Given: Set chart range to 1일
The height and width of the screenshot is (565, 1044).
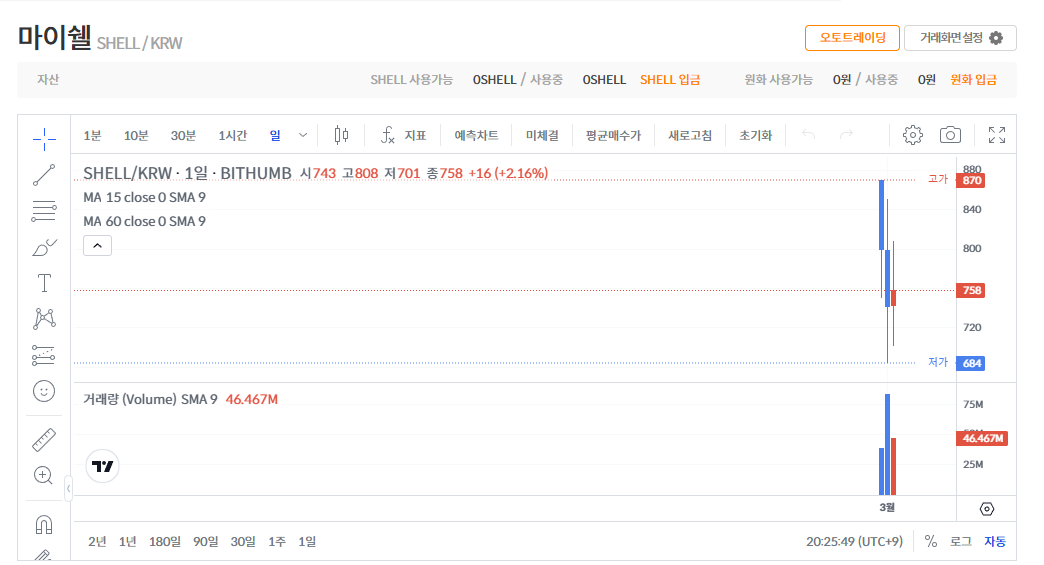Looking at the screenshot, I should coord(307,542).
